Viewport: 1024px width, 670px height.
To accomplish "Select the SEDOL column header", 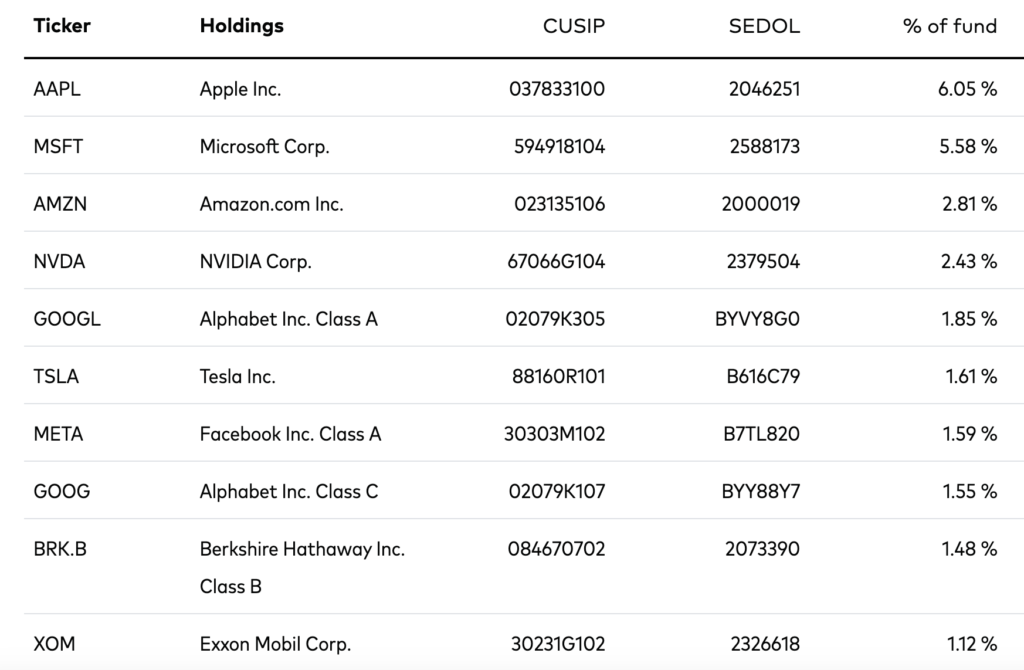I will [x=764, y=26].
